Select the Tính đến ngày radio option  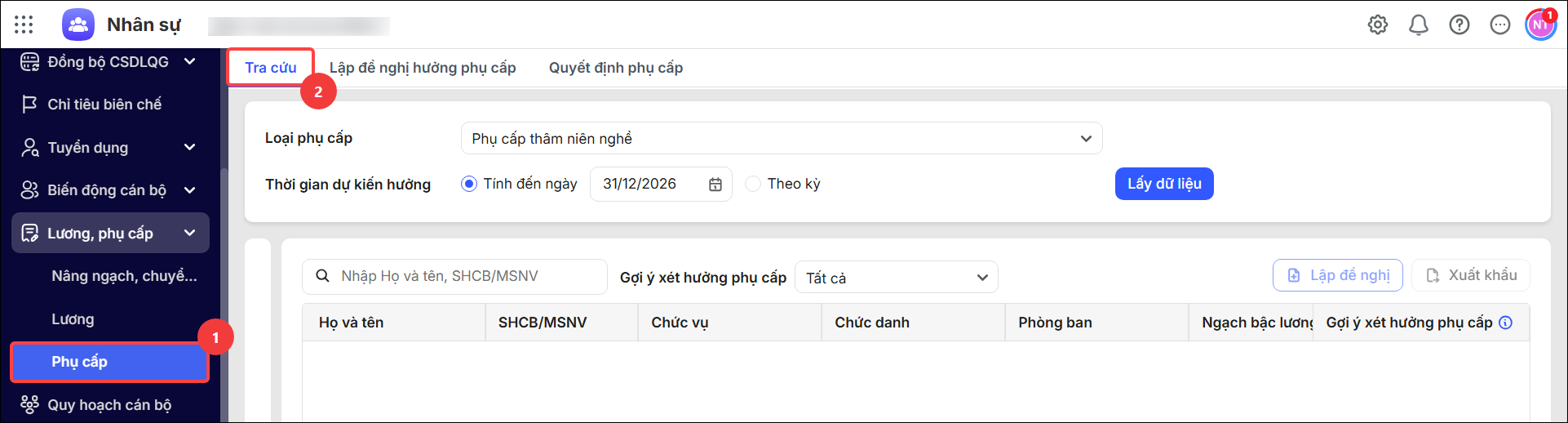[469, 184]
